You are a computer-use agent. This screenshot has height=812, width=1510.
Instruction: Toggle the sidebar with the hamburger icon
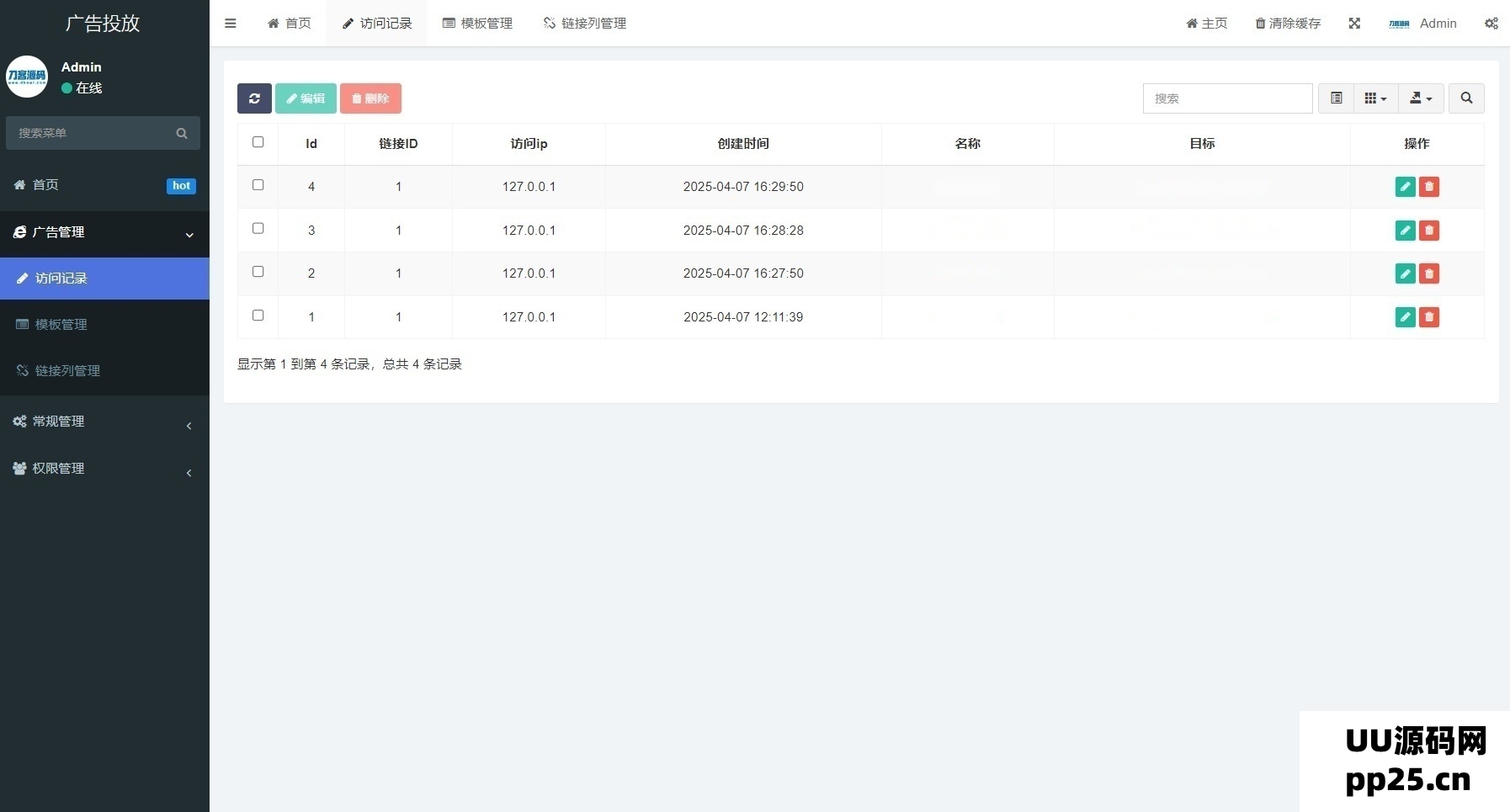click(230, 24)
